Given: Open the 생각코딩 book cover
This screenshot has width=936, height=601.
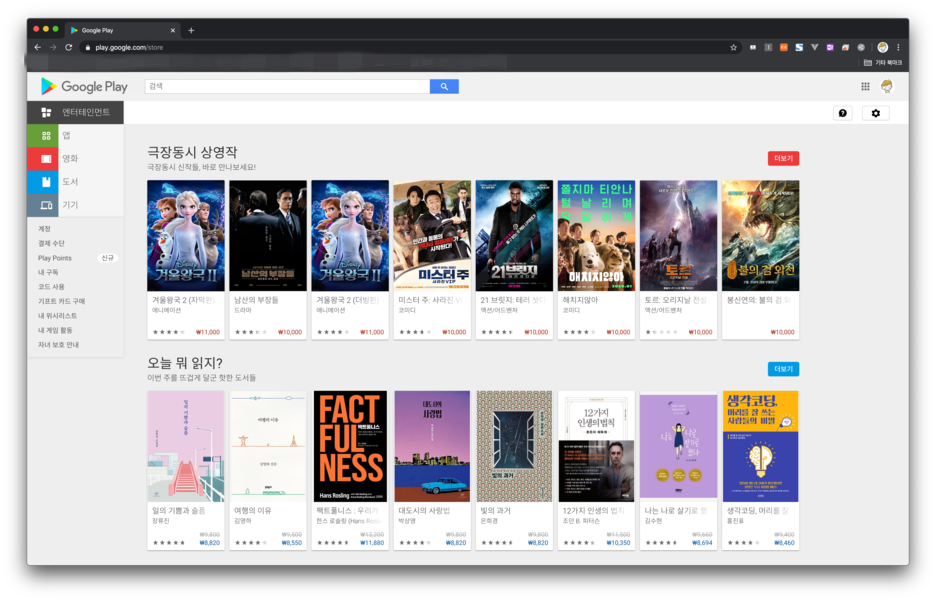Looking at the screenshot, I should point(760,446).
